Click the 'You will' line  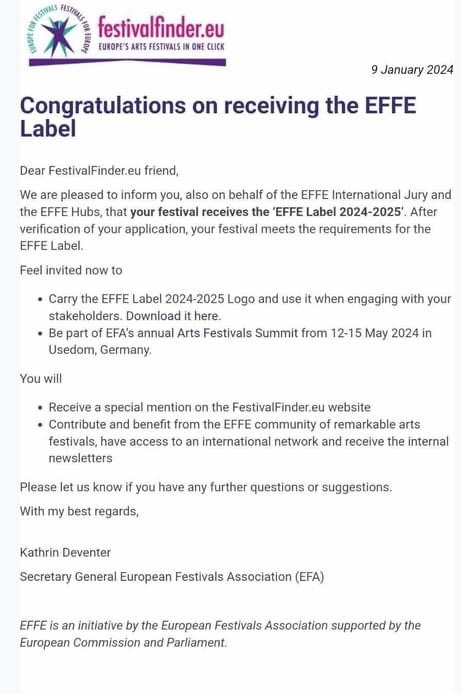[x=41, y=379]
